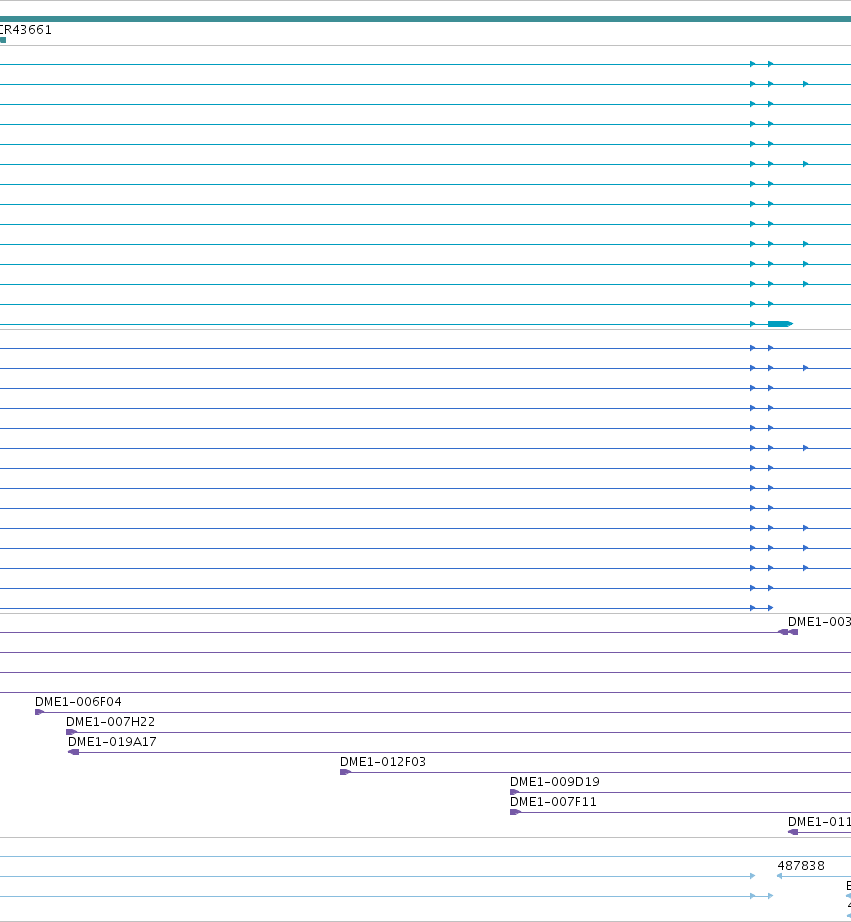Viewport: 851px width, 922px height.
Task: Click the partially visible DME1-003 label
Action: click(x=819, y=622)
